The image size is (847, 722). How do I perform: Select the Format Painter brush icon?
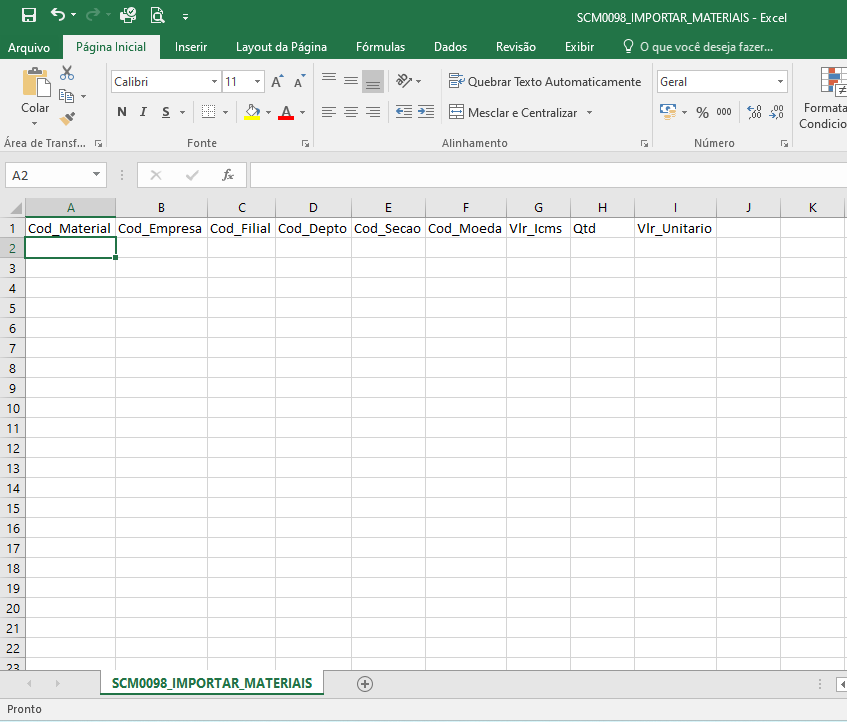(x=68, y=118)
